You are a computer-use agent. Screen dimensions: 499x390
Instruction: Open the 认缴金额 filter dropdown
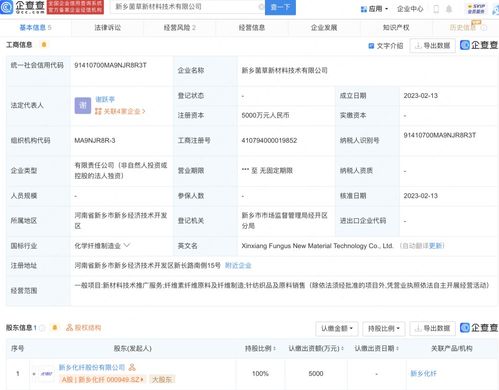pos(337,329)
